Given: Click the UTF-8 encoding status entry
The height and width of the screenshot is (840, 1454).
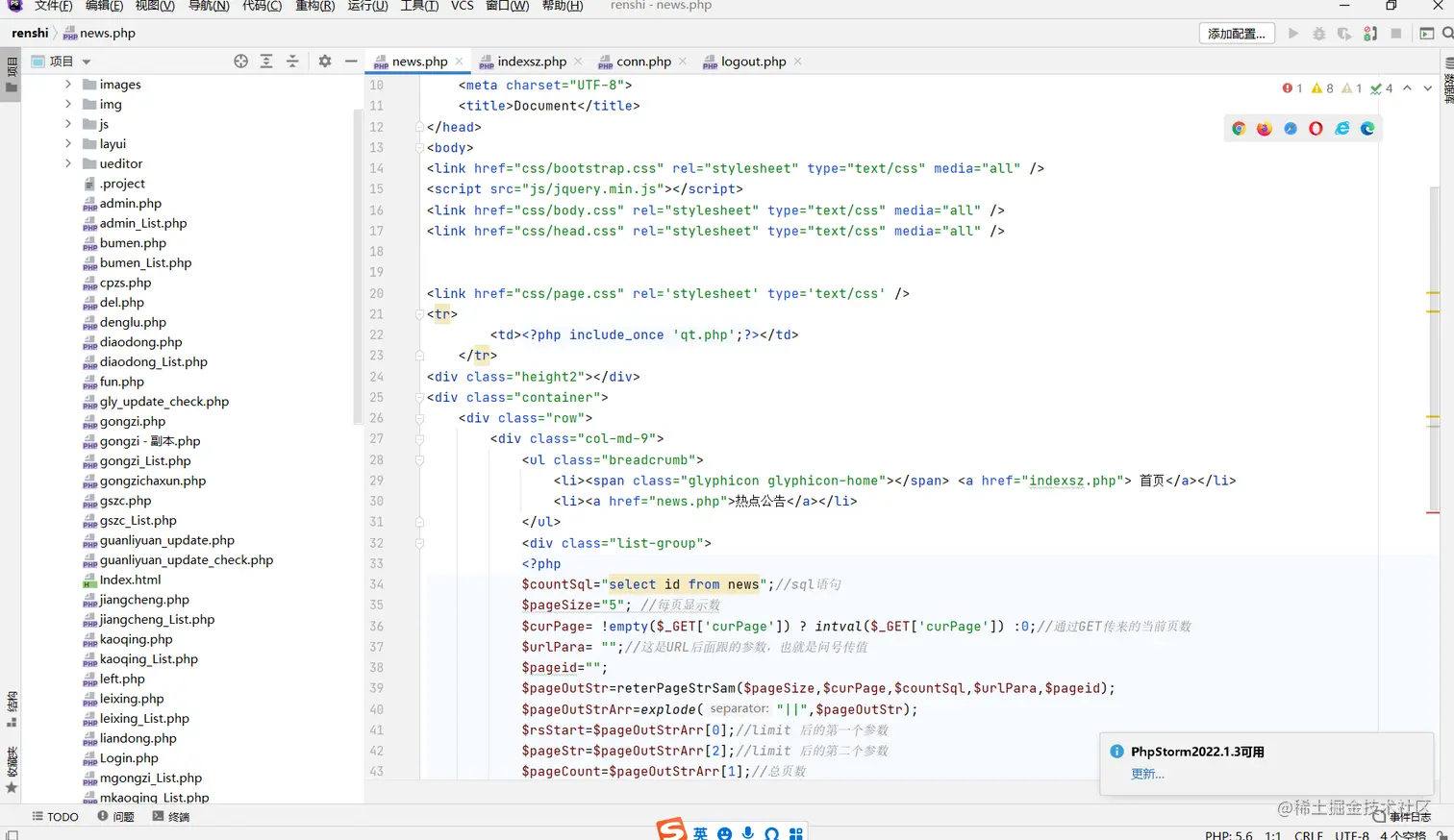Looking at the screenshot, I should pos(1351,835).
